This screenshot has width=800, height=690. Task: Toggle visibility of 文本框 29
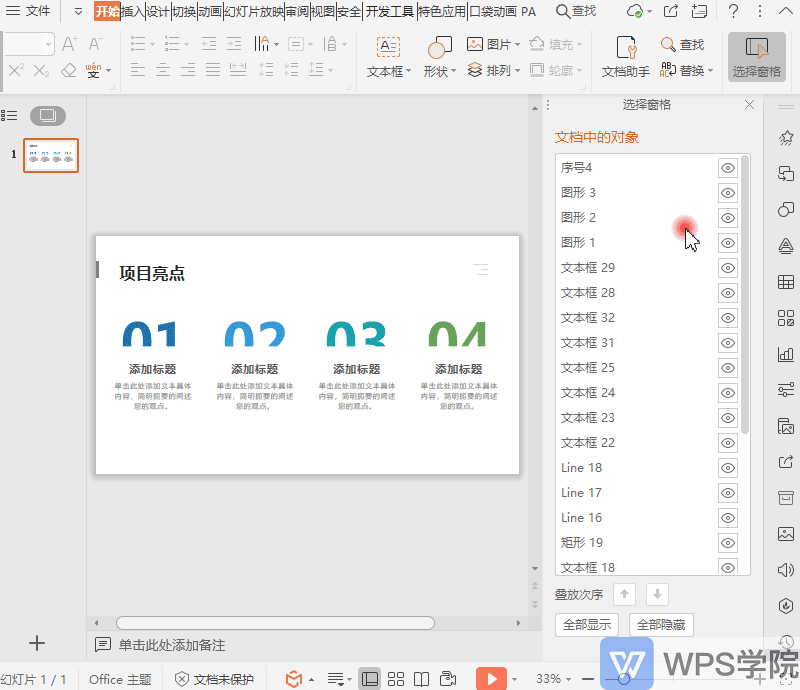pos(728,268)
